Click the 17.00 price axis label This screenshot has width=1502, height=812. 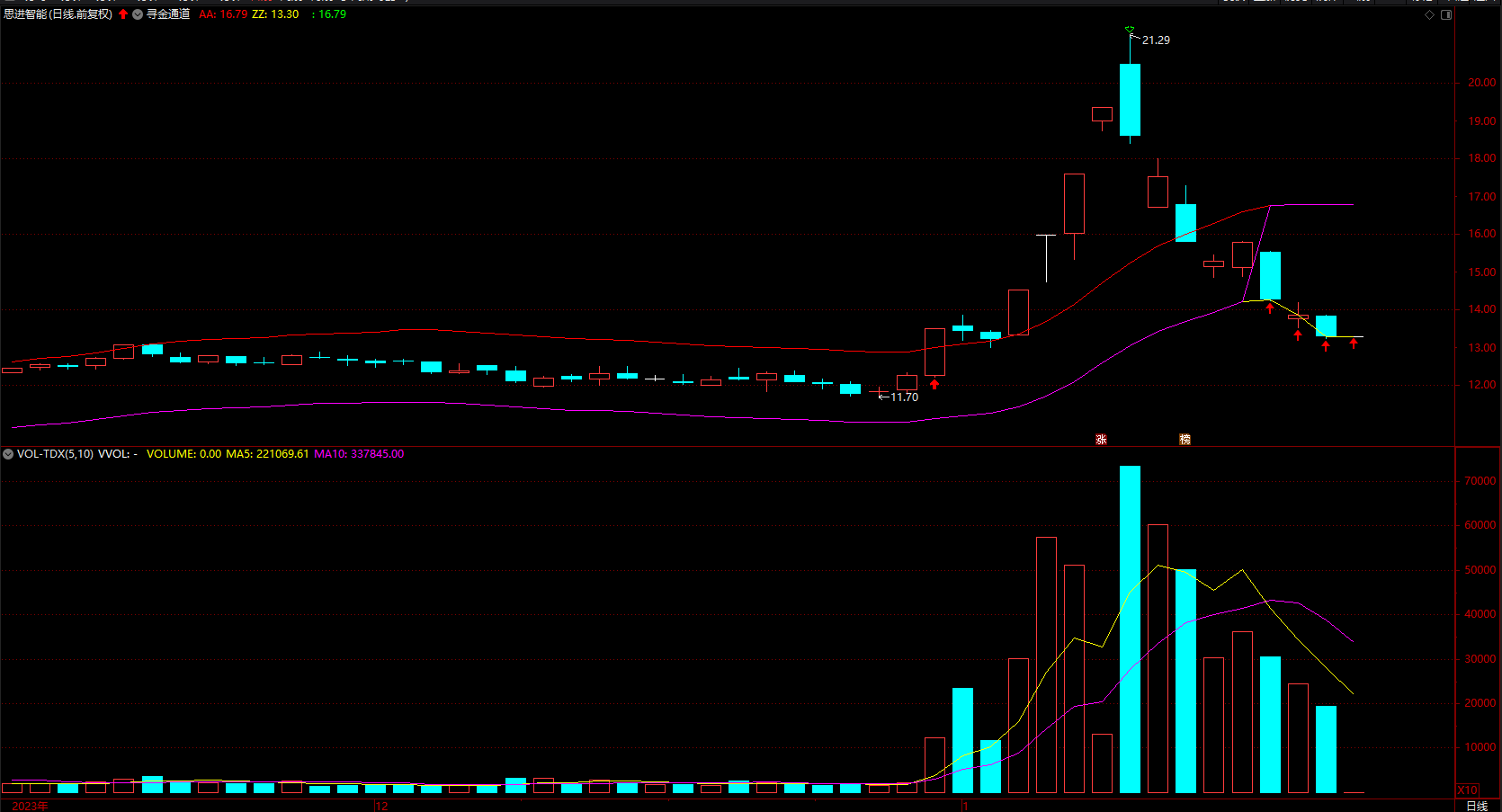[1482, 196]
